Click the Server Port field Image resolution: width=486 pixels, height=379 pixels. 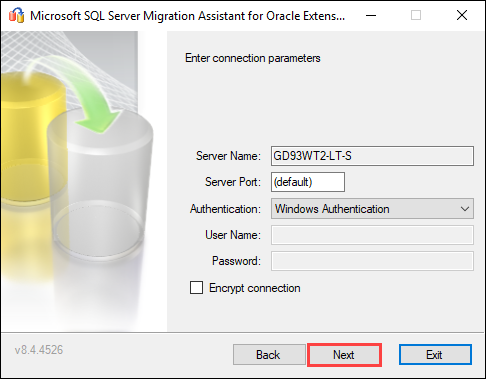click(x=308, y=182)
